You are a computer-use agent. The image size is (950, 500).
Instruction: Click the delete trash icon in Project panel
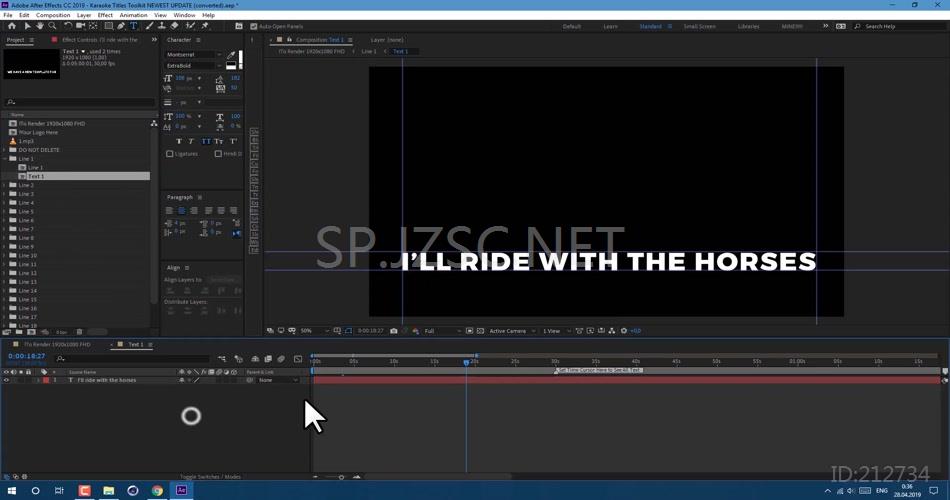pos(79,332)
